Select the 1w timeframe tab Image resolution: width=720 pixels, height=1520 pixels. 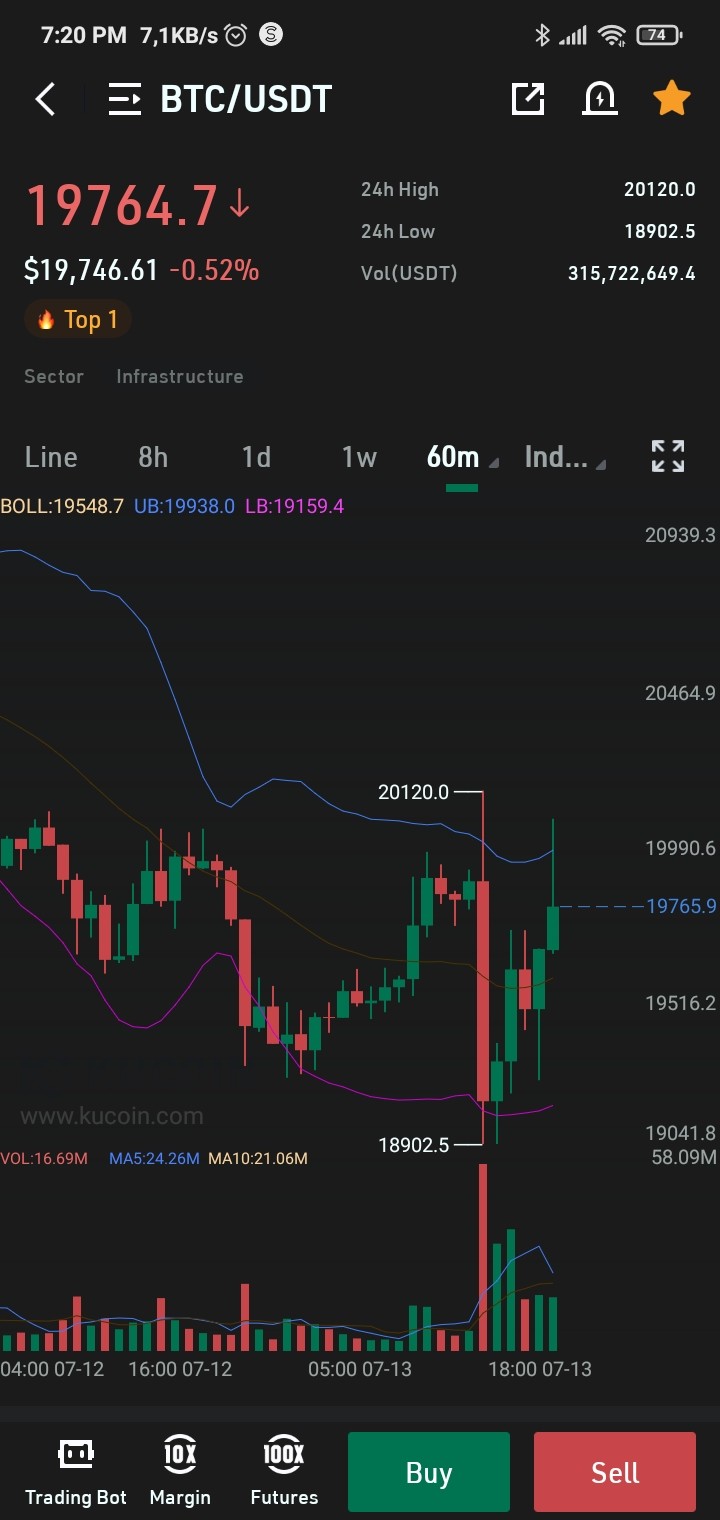pyautogui.click(x=359, y=457)
